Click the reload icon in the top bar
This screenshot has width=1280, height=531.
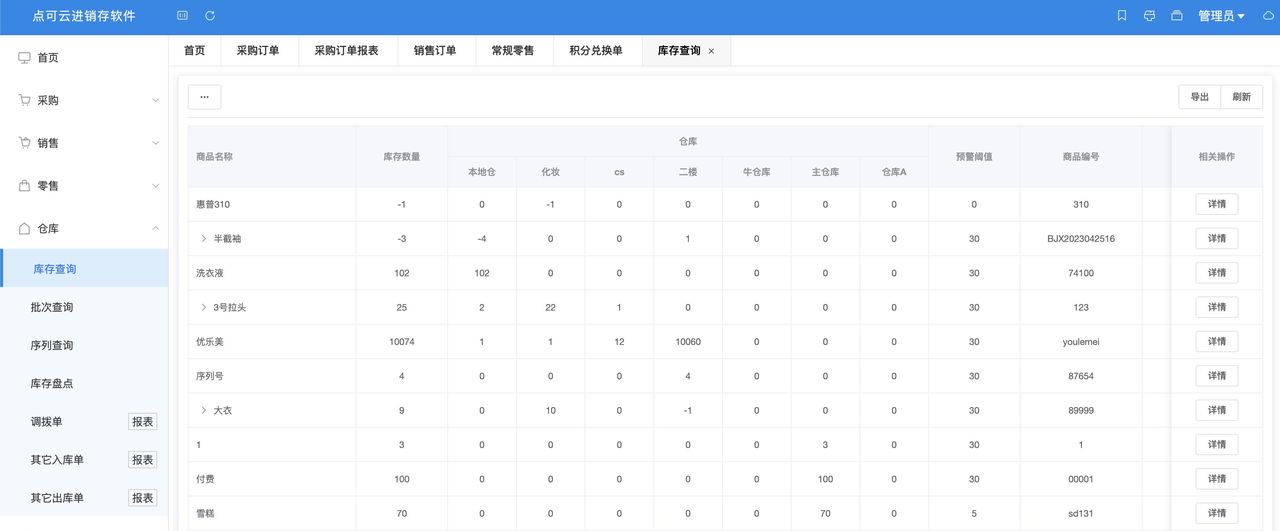[210, 16]
